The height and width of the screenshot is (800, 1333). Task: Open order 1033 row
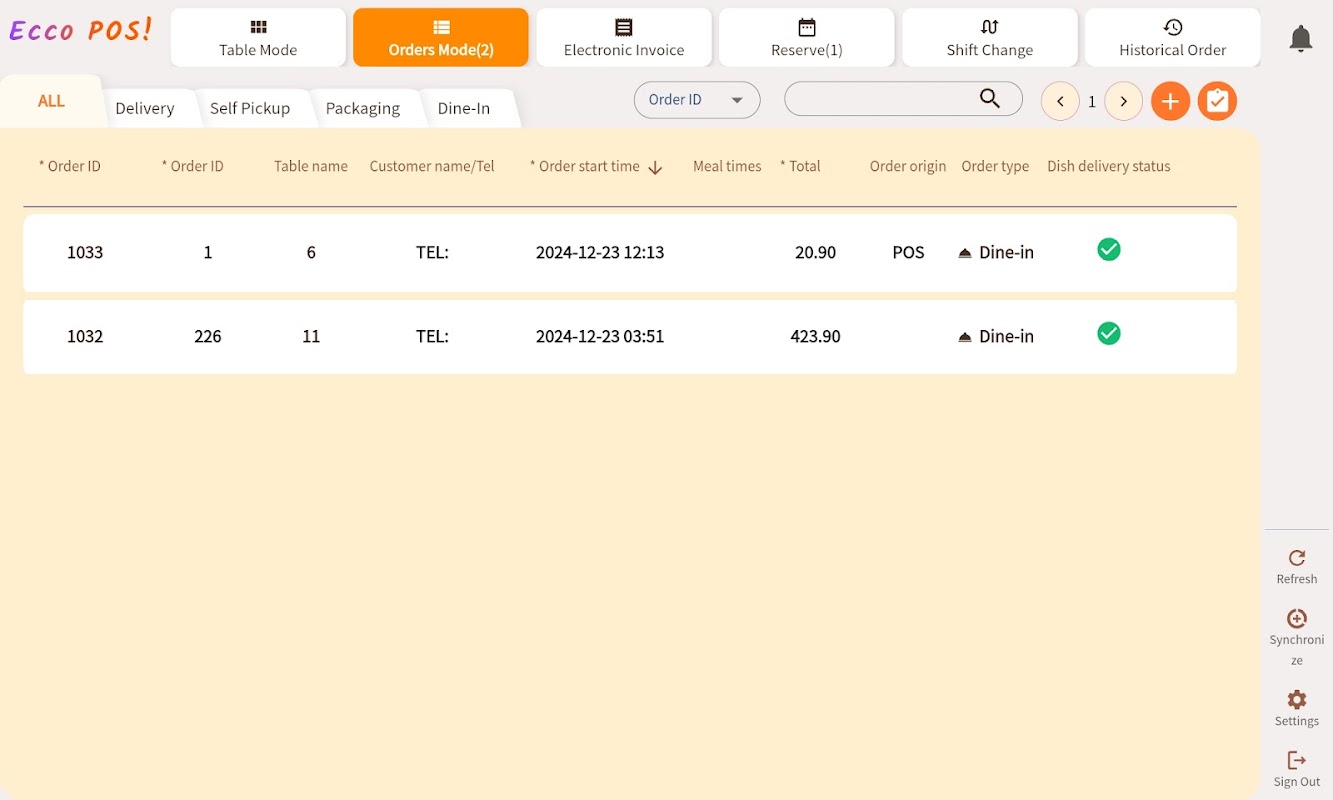pyautogui.click(x=630, y=253)
